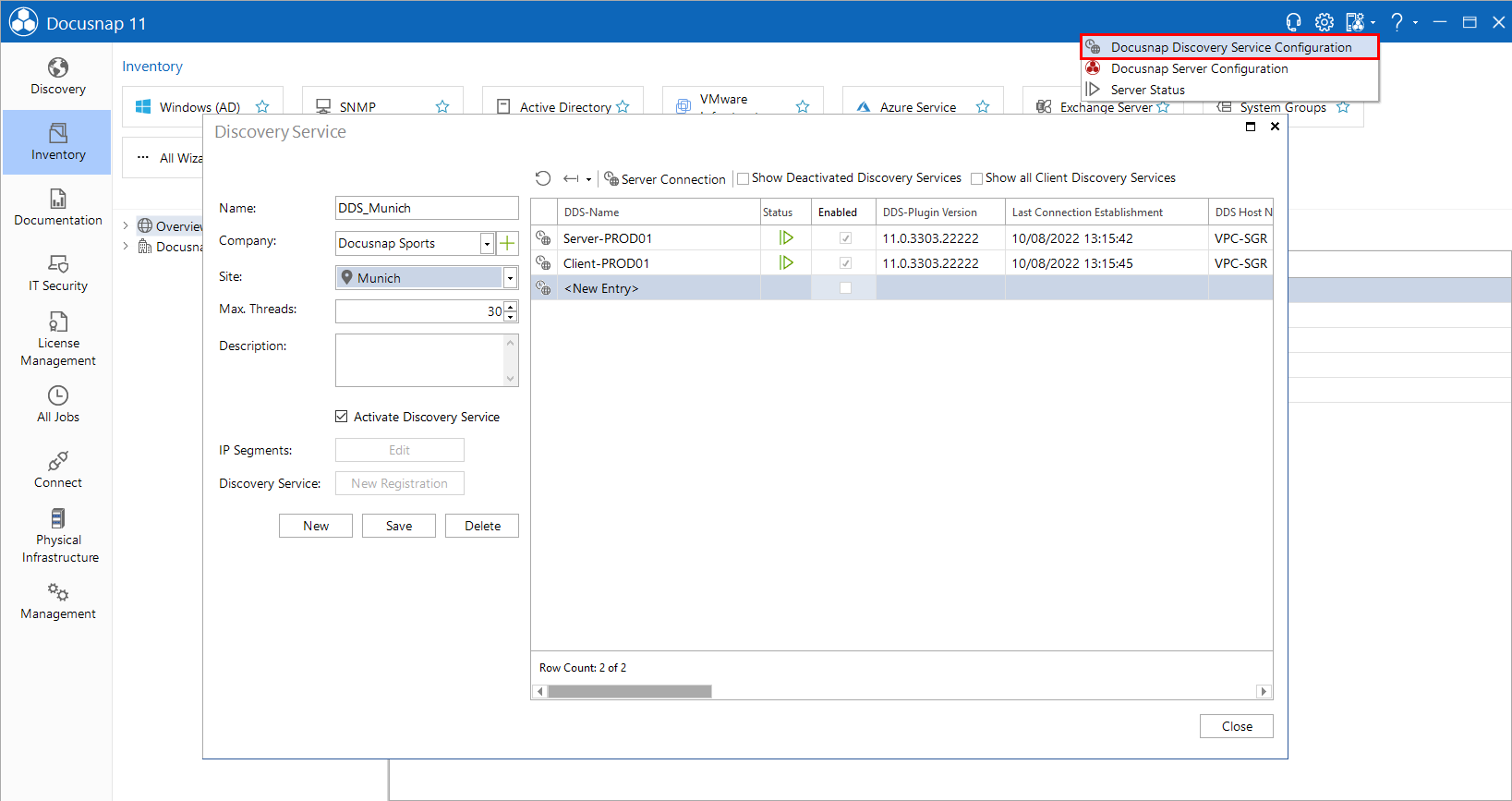Click the Name field containing DDS_Munich
Viewport: 1512px width, 801px height.
[x=427, y=208]
